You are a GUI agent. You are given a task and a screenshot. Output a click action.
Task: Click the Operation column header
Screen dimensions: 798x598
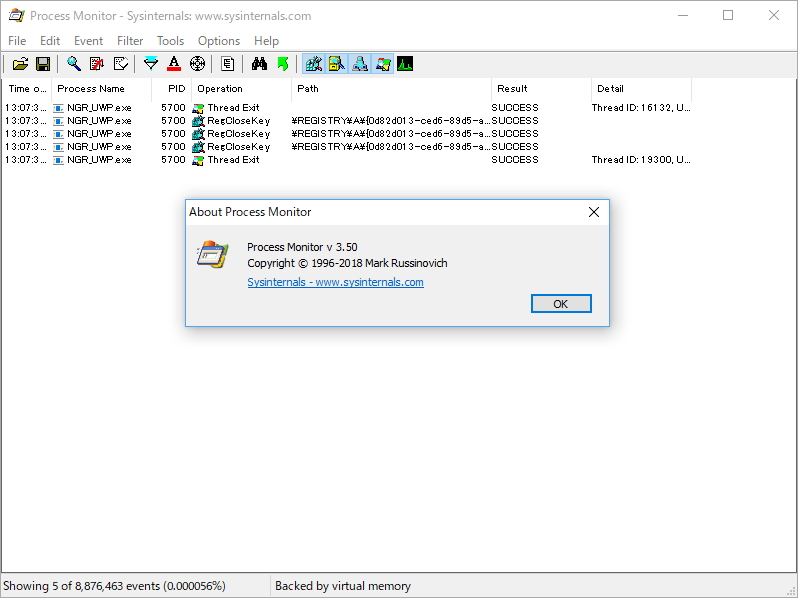(242, 89)
